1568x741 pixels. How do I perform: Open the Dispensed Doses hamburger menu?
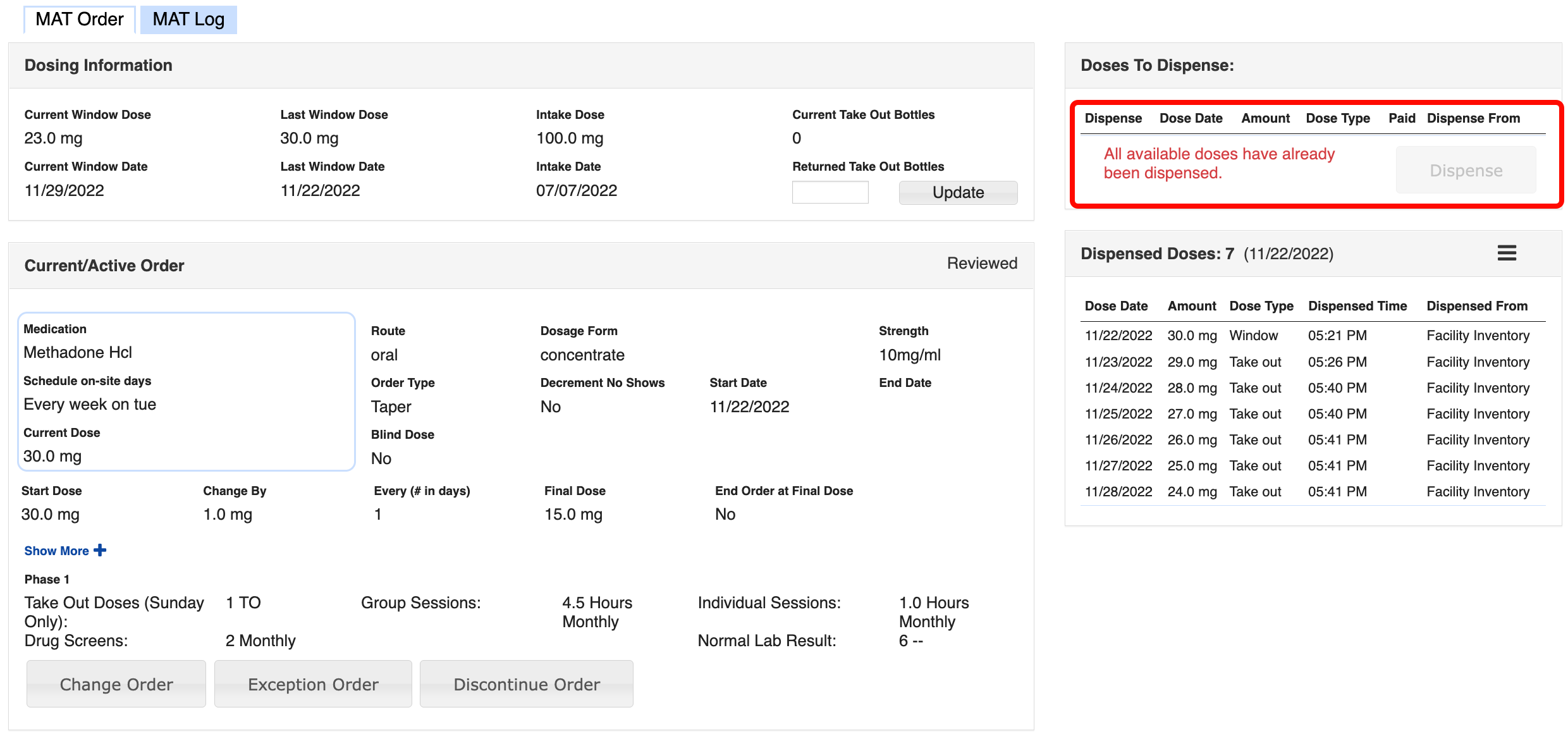coord(1506,254)
